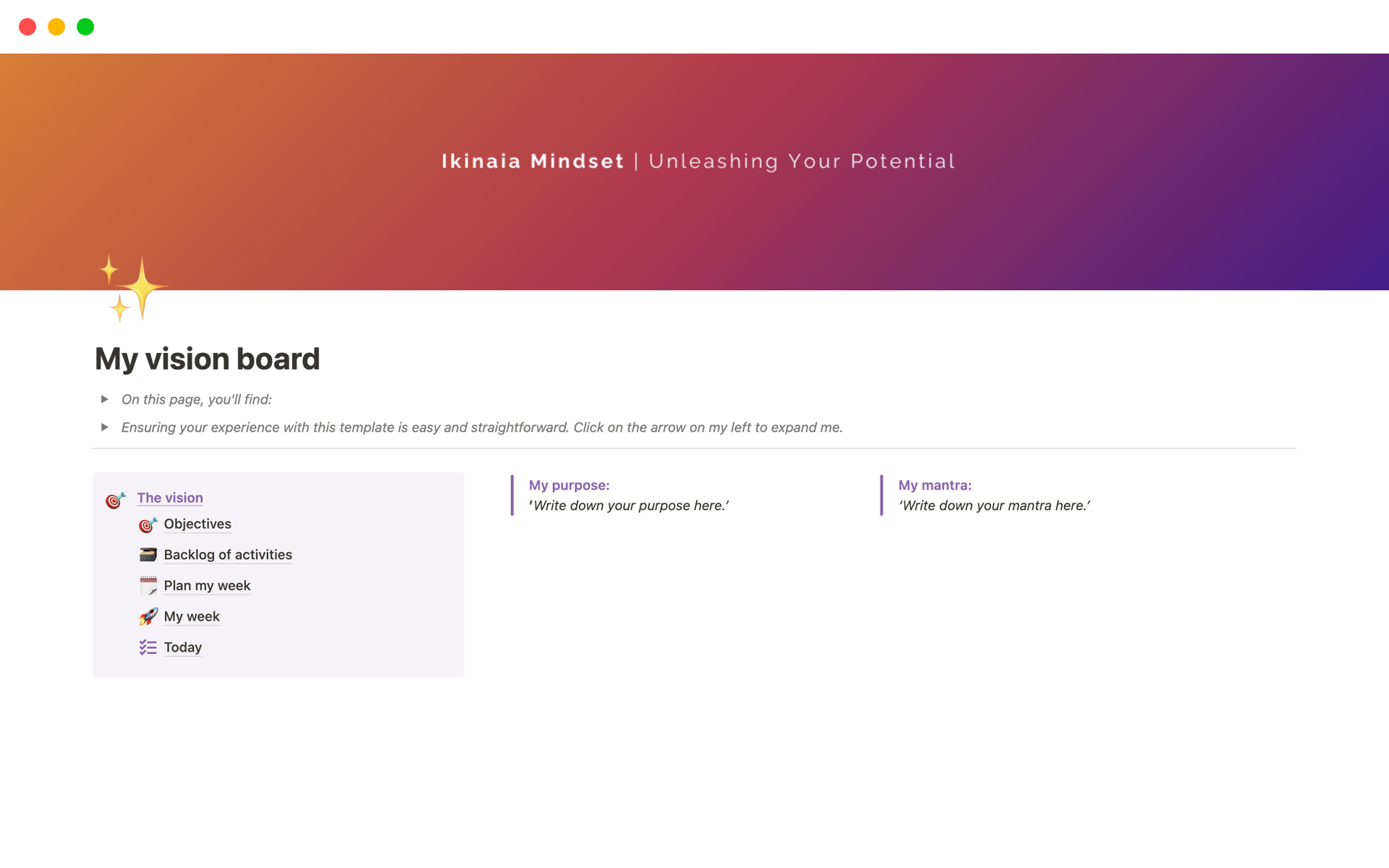Expand the 'Ensuring your experience' toggle arrow
Viewport: 1389px width, 868px height.
click(x=105, y=427)
